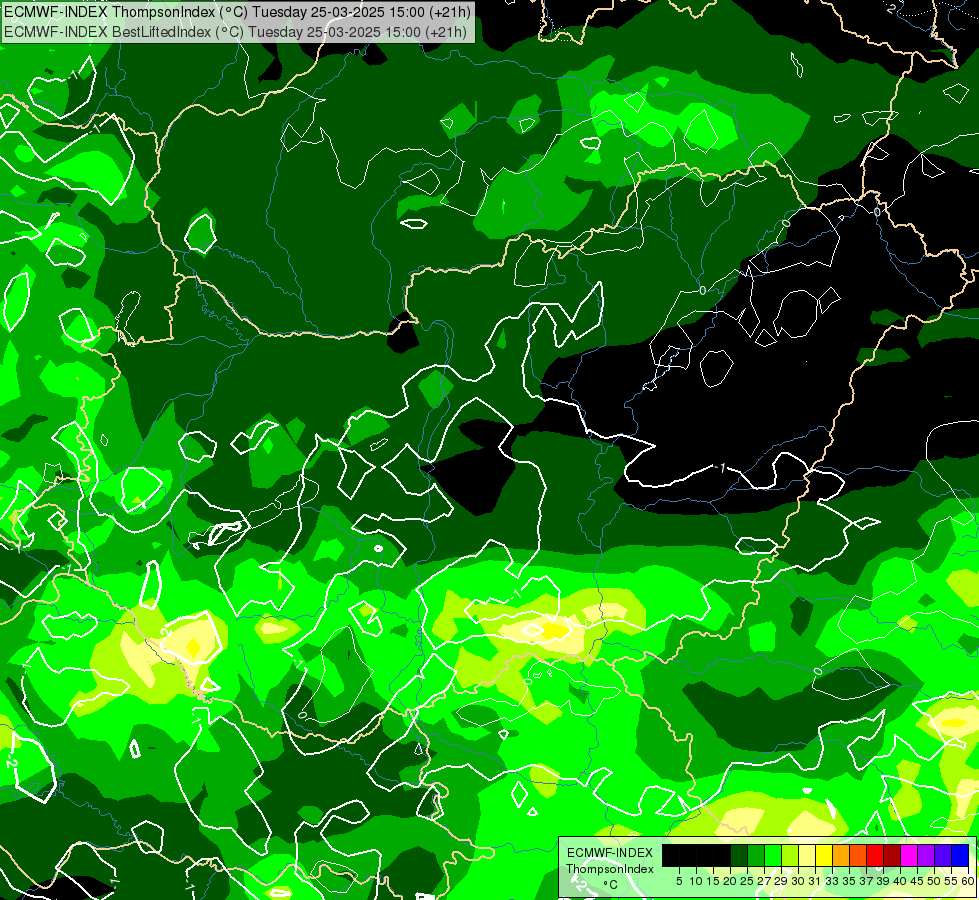Click legend scale value "27"

[764, 881]
